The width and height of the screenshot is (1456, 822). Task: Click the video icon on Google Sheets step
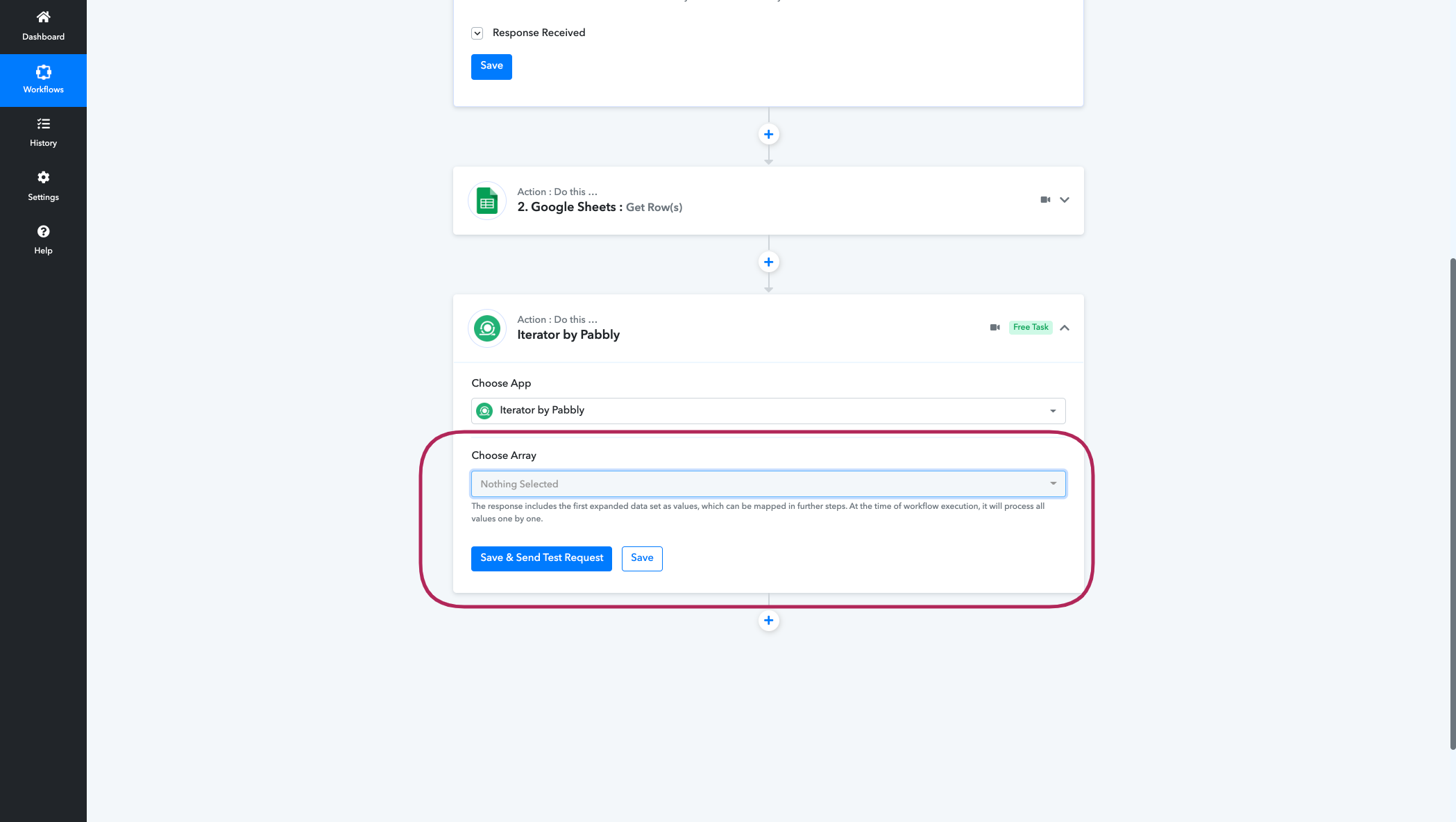point(1045,200)
